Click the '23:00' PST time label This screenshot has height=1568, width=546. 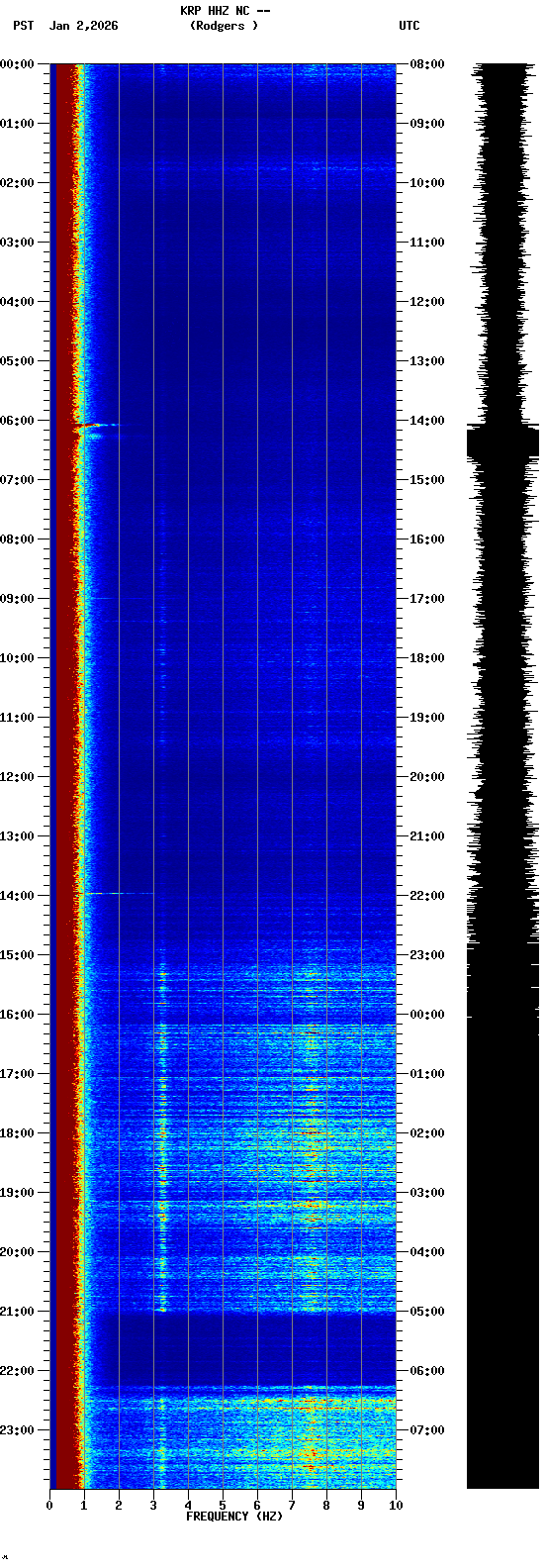[17, 1430]
